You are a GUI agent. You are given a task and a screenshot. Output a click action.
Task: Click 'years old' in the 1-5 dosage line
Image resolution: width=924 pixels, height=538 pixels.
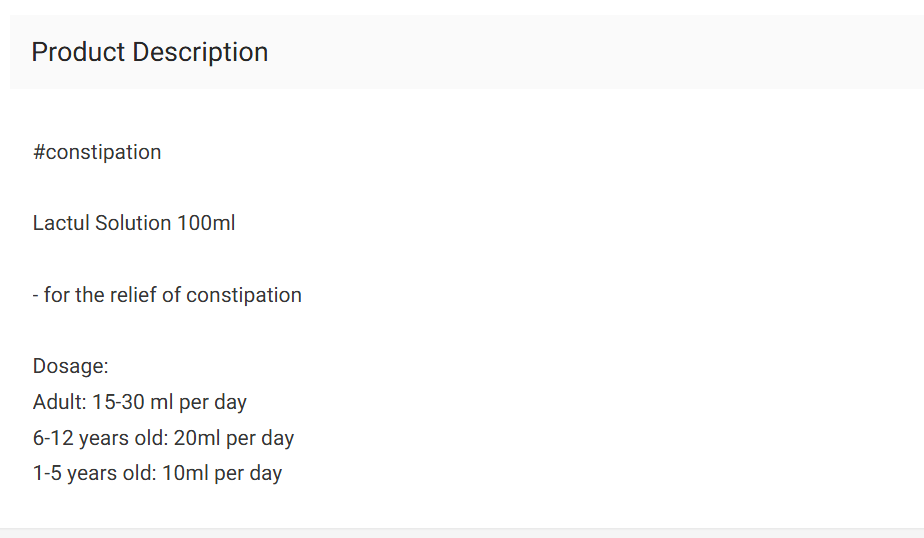[x=112, y=473]
